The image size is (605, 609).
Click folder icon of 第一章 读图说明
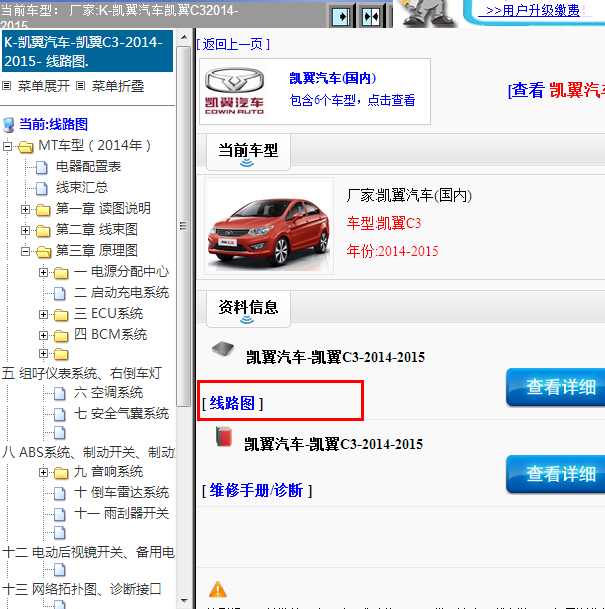(x=43, y=210)
